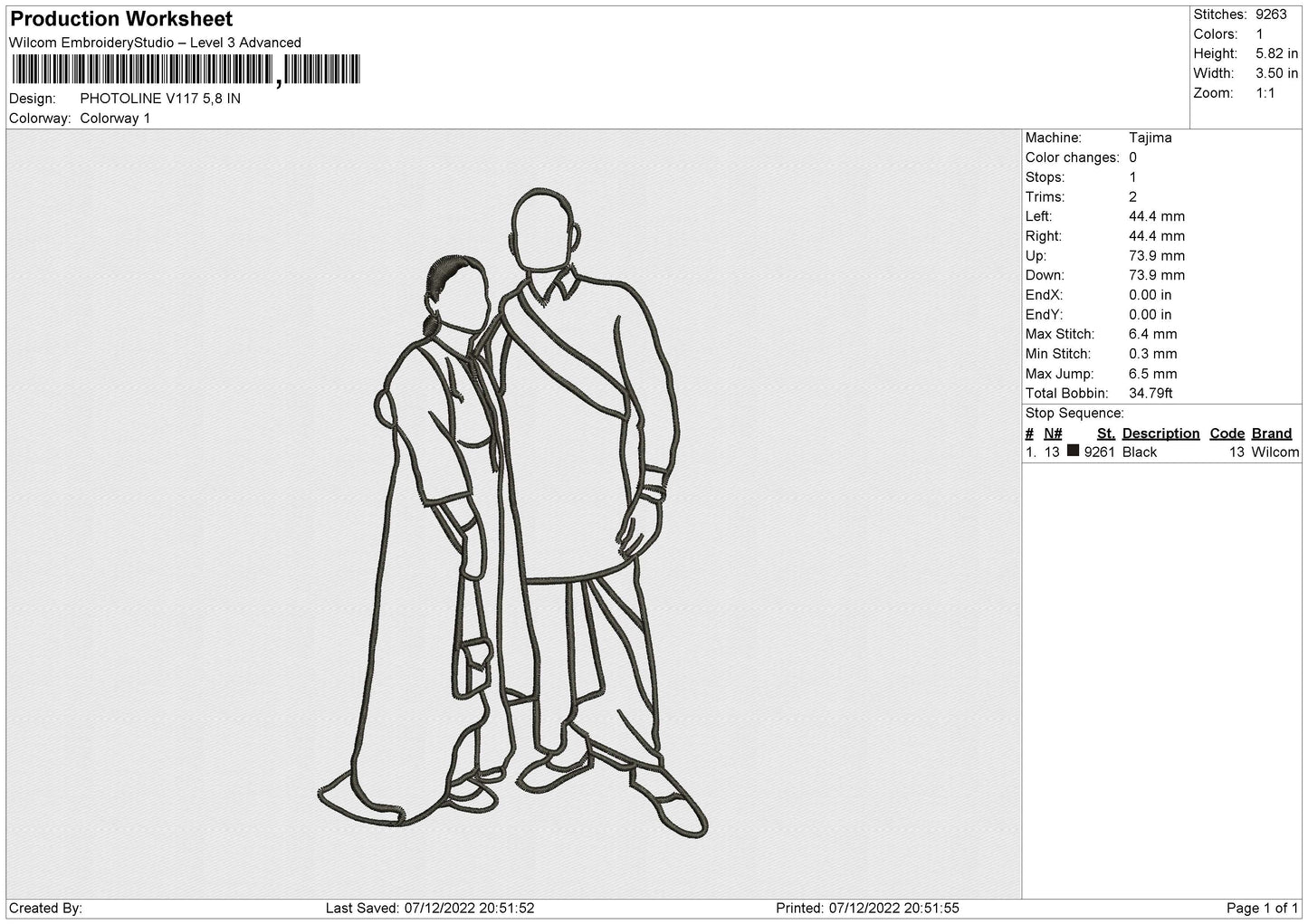
Task: Click the barcode below the title
Action: click(x=186, y=70)
